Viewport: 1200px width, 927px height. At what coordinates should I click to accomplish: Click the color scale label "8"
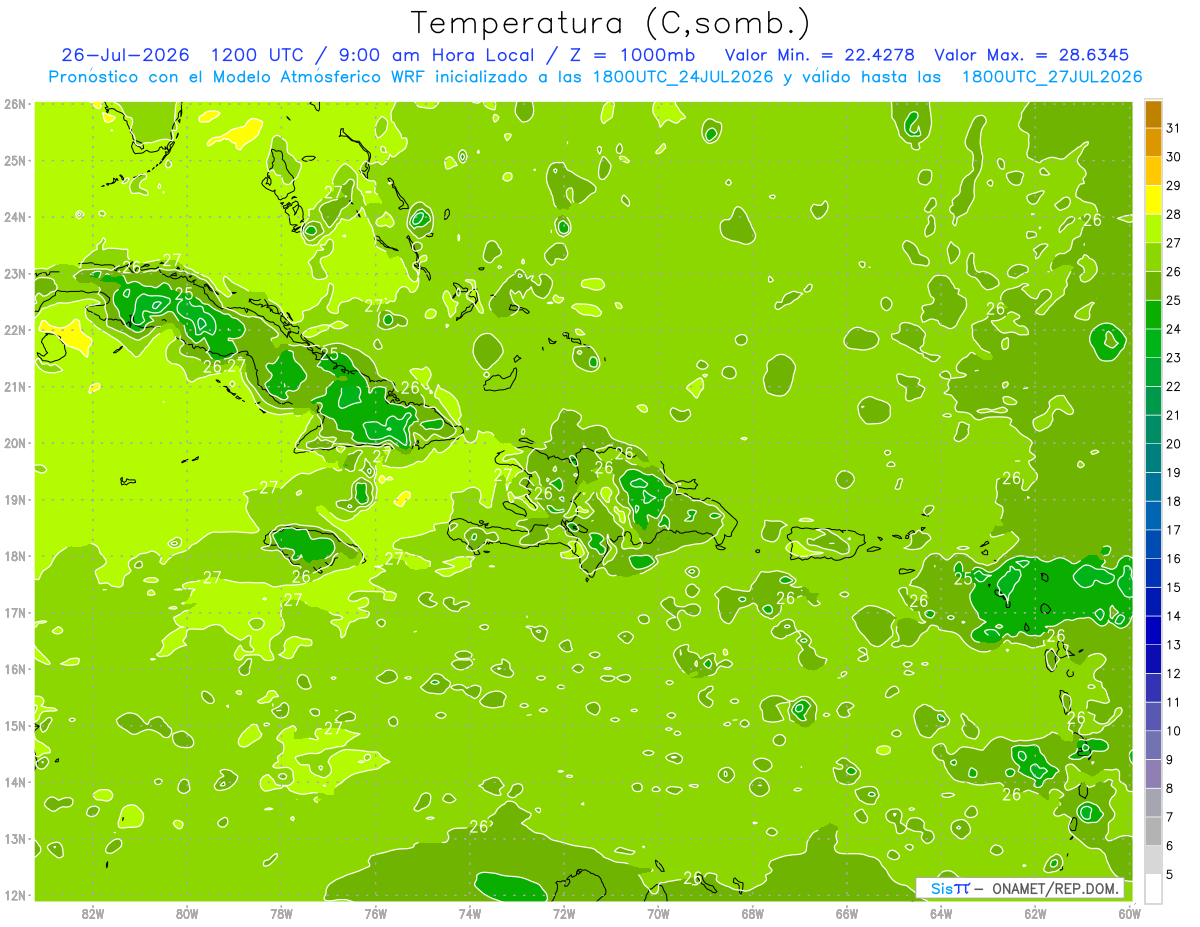[x=1170, y=788]
